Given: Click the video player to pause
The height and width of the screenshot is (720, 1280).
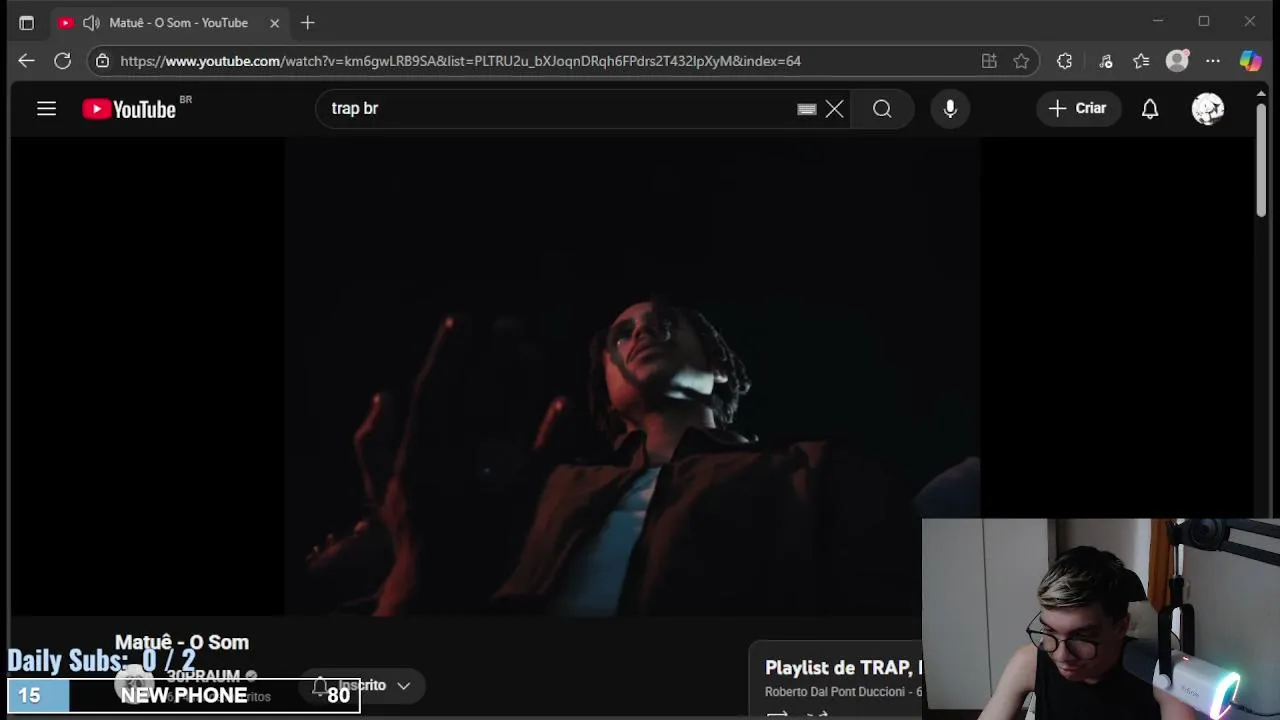Looking at the screenshot, I should 632,375.
